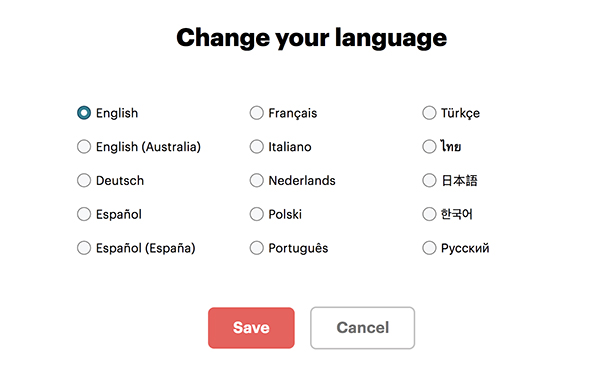Select Español (España) option
Image resolution: width=591 pixels, height=379 pixels.
coord(84,248)
